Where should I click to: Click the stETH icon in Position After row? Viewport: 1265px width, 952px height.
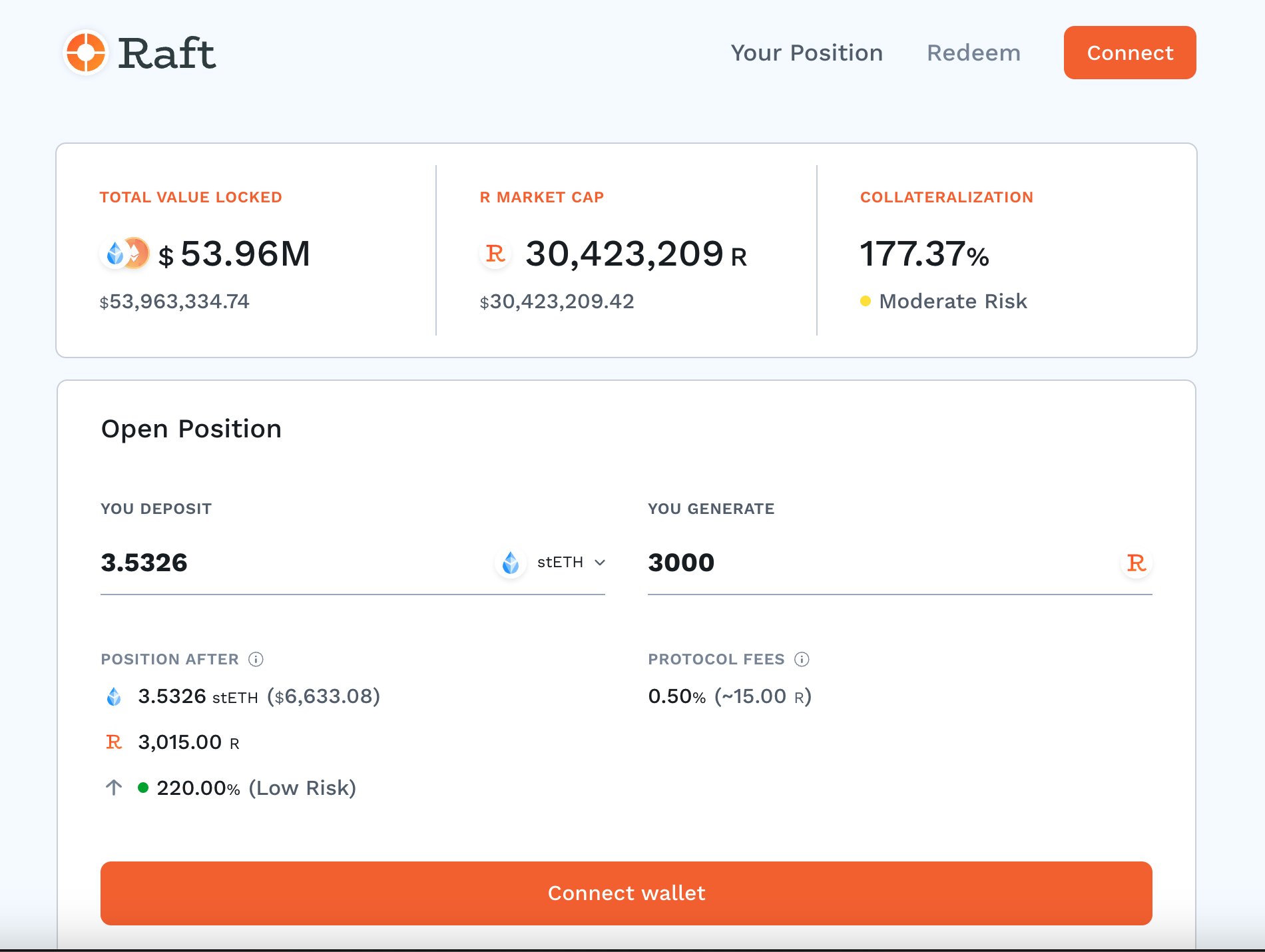coord(114,697)
